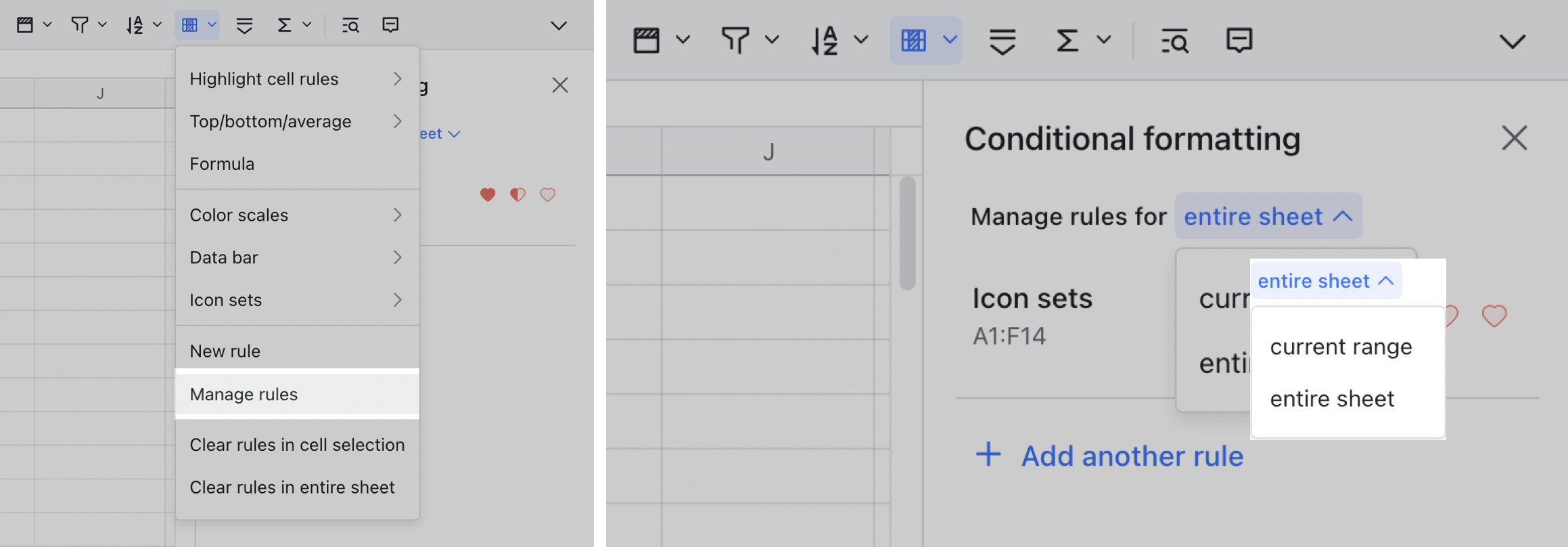1568x547 pixels.
Task: Select 'New rule' in the formatting menu
Action: [225, 351]
